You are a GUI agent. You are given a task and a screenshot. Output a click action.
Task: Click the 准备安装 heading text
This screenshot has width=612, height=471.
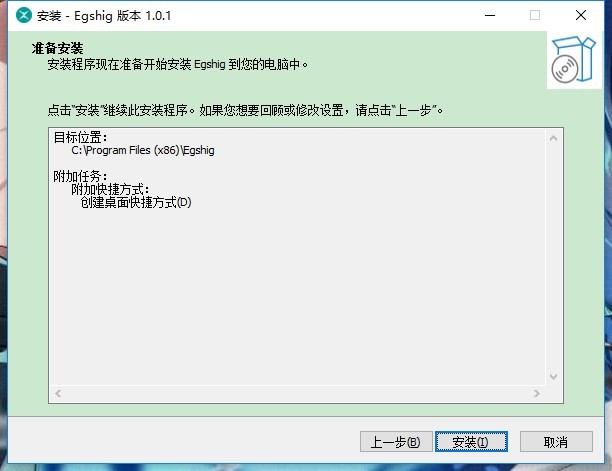click(x=57, y=48)
